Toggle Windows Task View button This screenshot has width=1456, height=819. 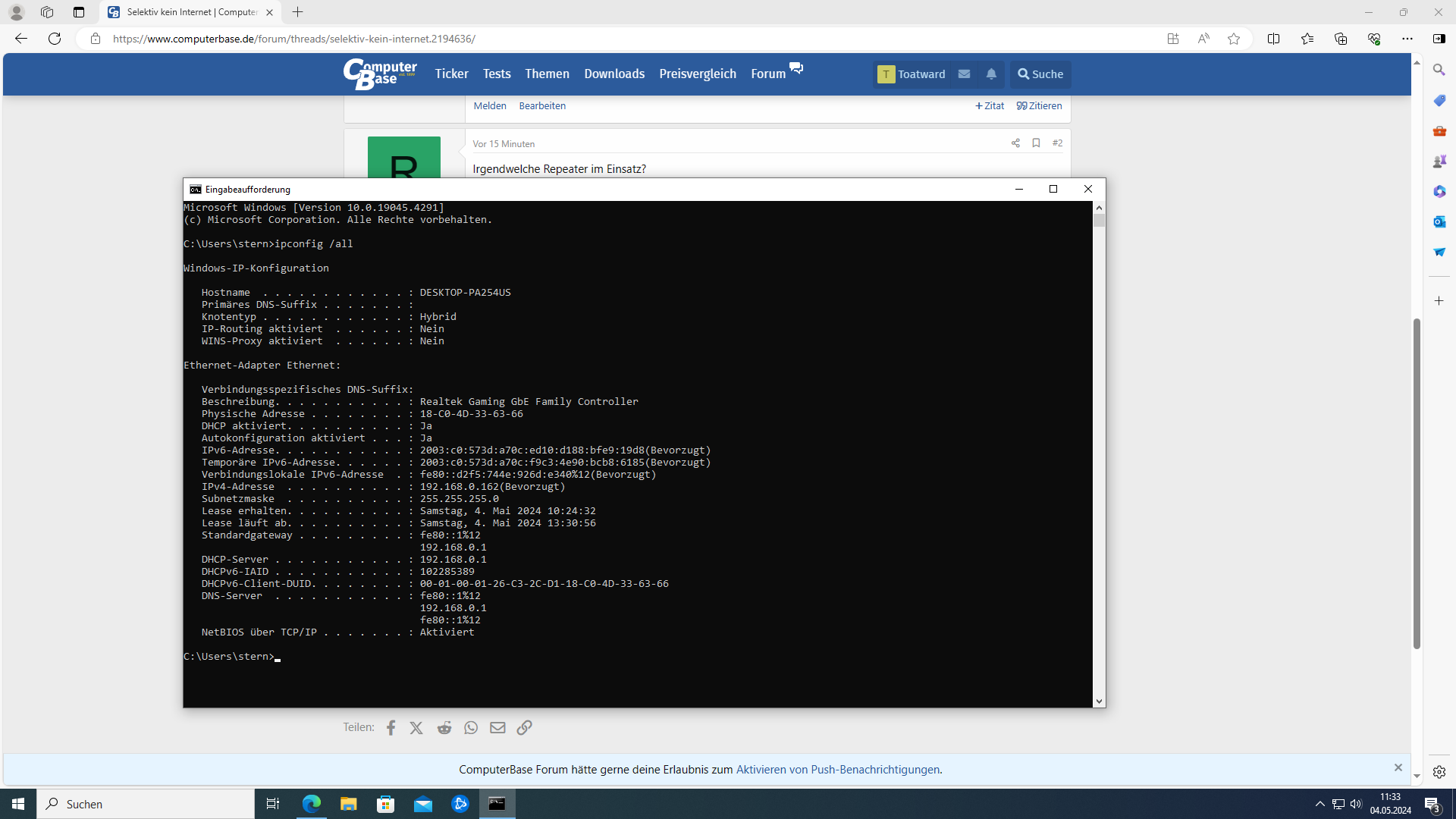(x=273, y=804)
